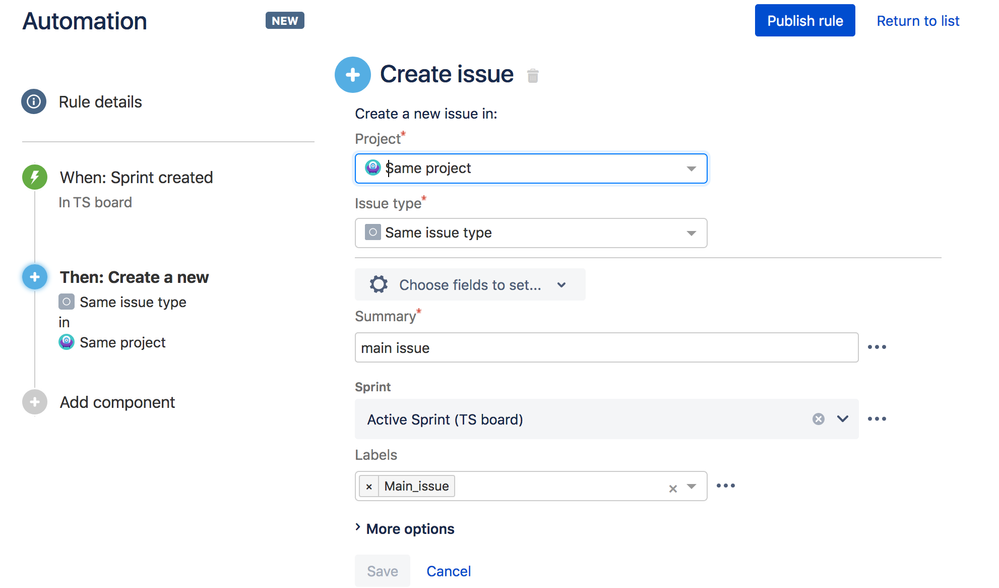999x588 pixels.
Task: Click the grey Add component plus icon
Action: [x=34, y=402]
